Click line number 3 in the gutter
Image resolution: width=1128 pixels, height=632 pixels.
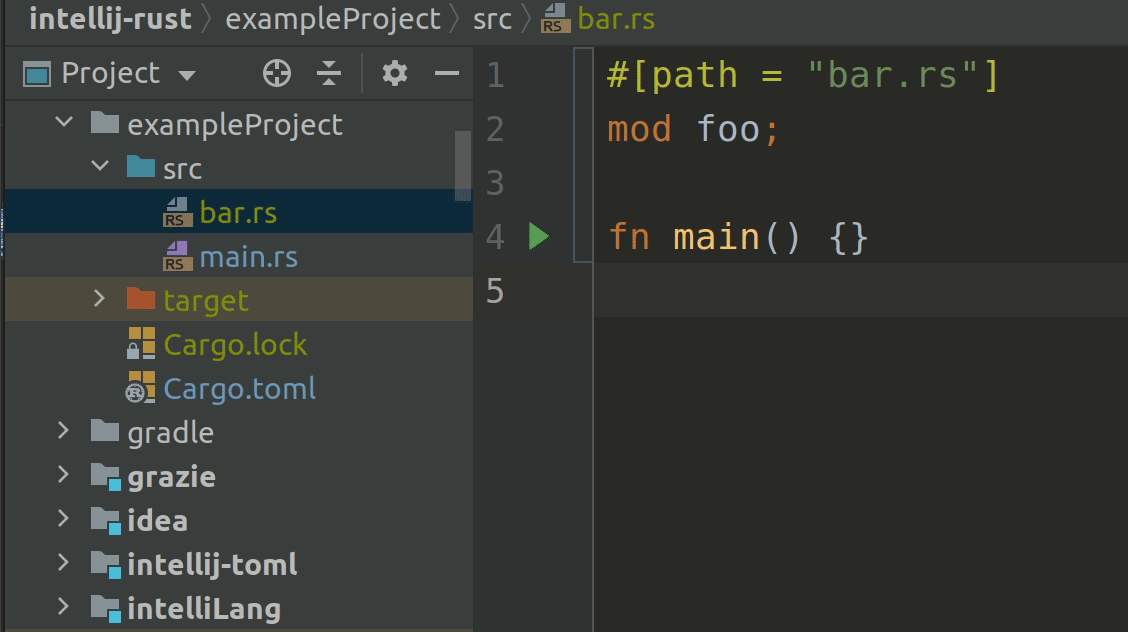pyautogui.click(x=495, y=183)
